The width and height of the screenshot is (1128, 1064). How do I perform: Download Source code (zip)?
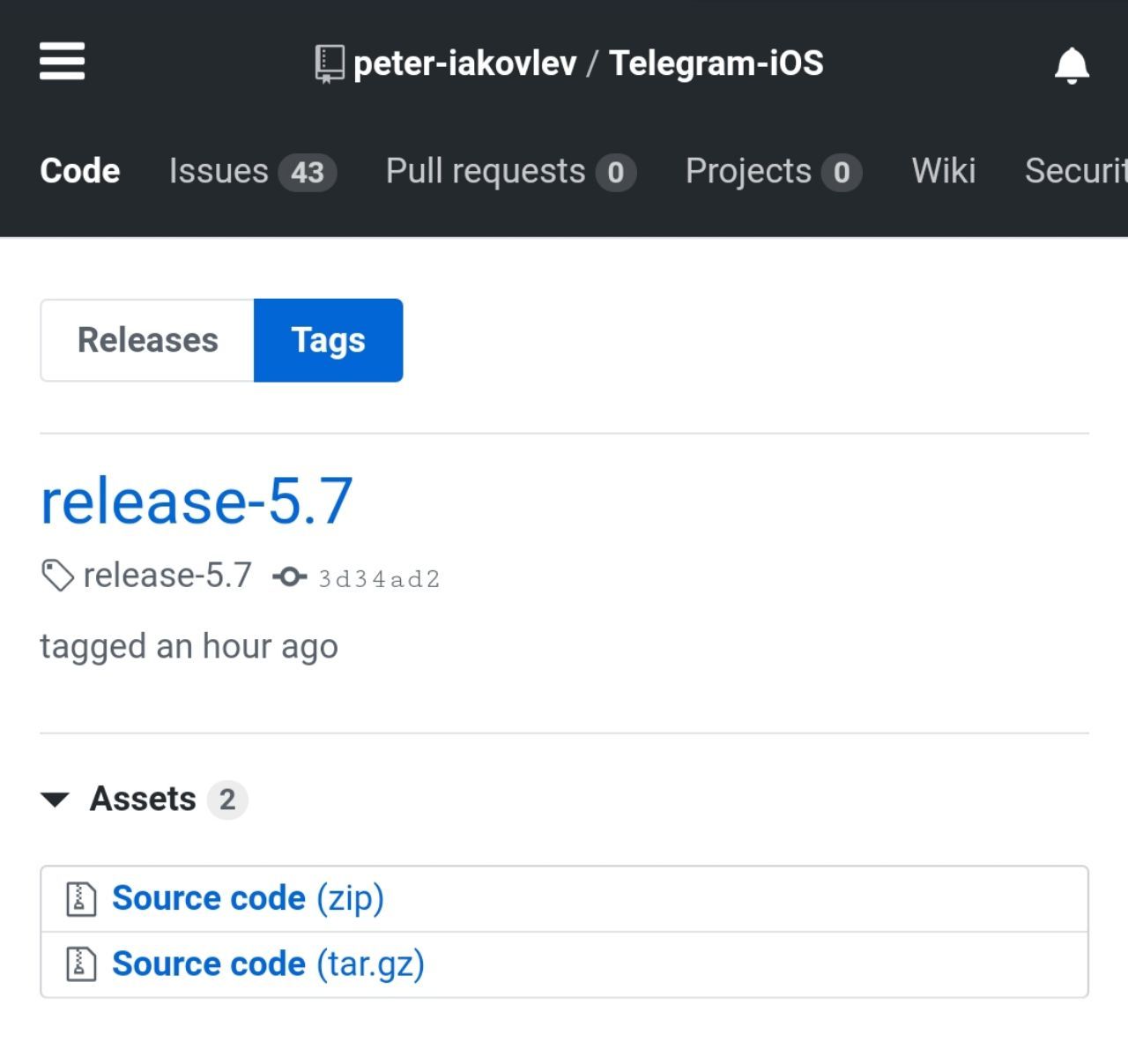[248, 898]
